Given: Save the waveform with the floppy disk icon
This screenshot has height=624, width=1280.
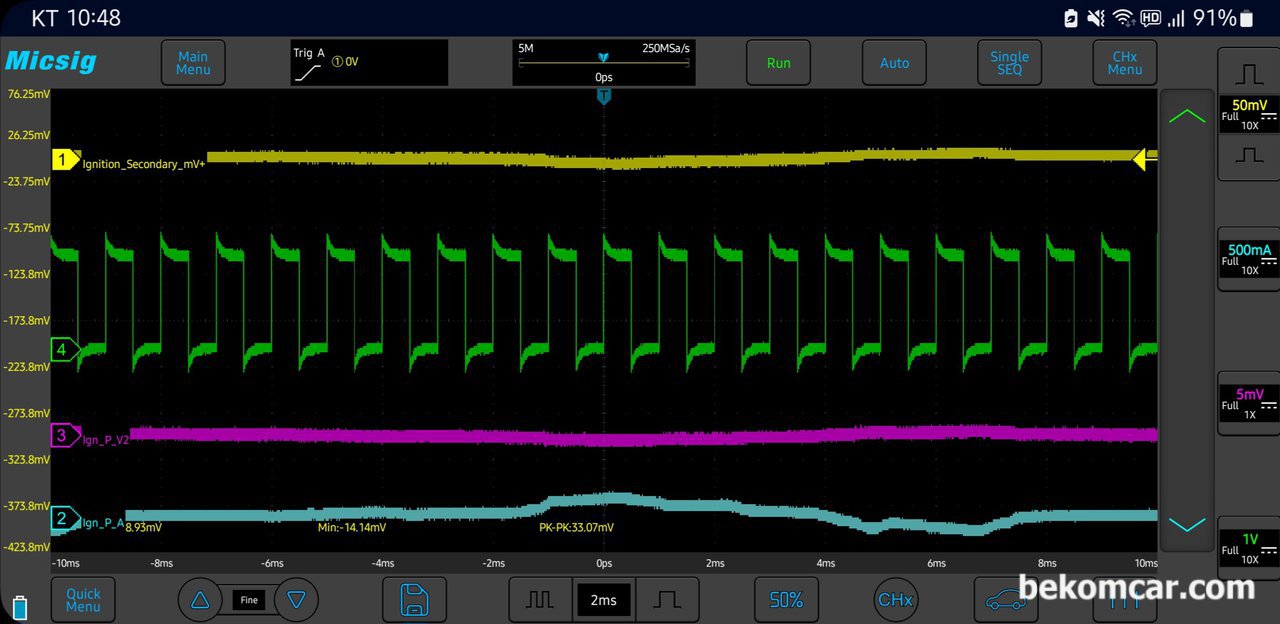Looking at the screenshot, I should point(414,600).
